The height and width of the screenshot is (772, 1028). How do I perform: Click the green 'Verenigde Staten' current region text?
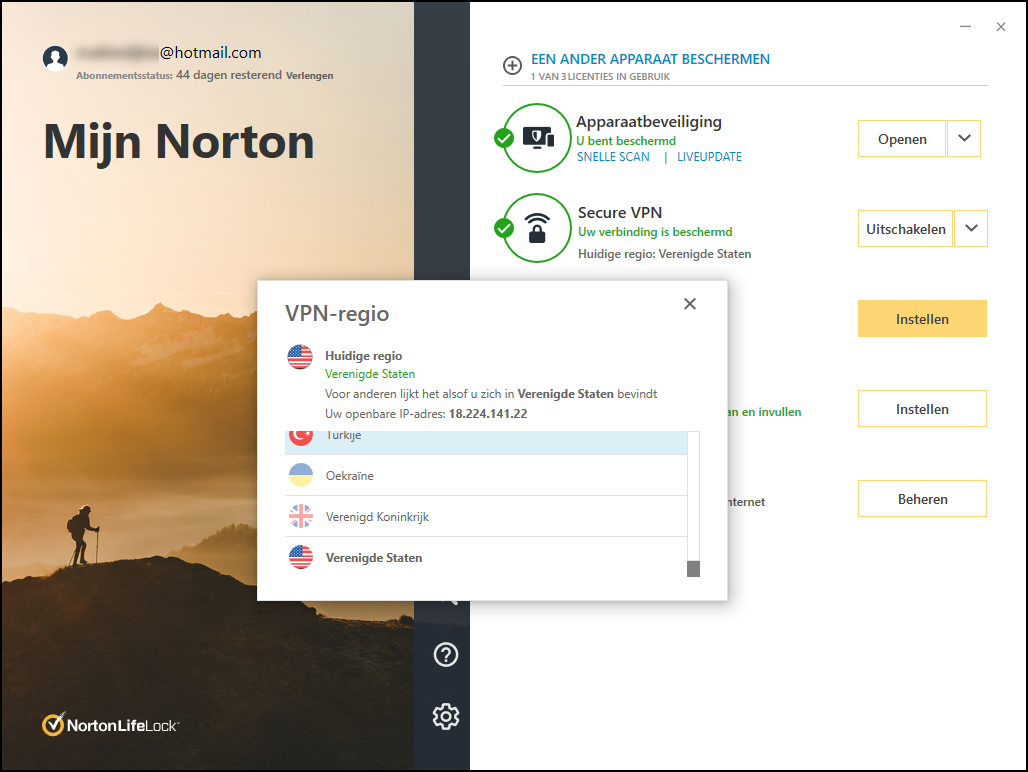[370, 374]
